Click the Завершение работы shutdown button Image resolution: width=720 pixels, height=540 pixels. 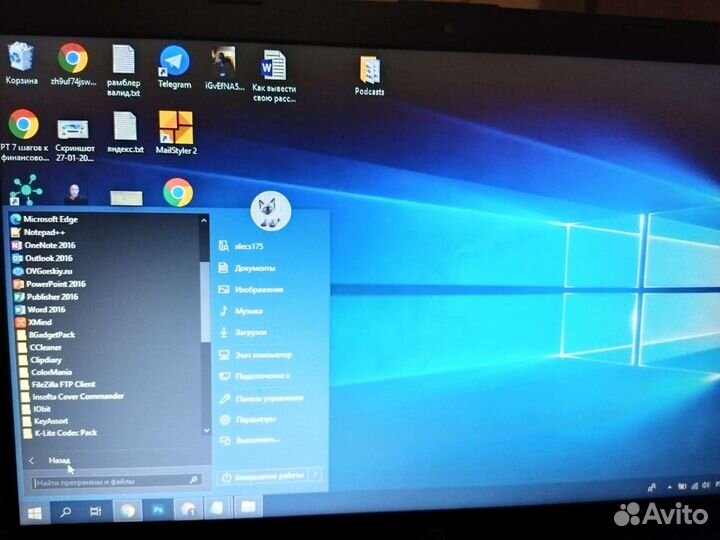click(263, 476)
